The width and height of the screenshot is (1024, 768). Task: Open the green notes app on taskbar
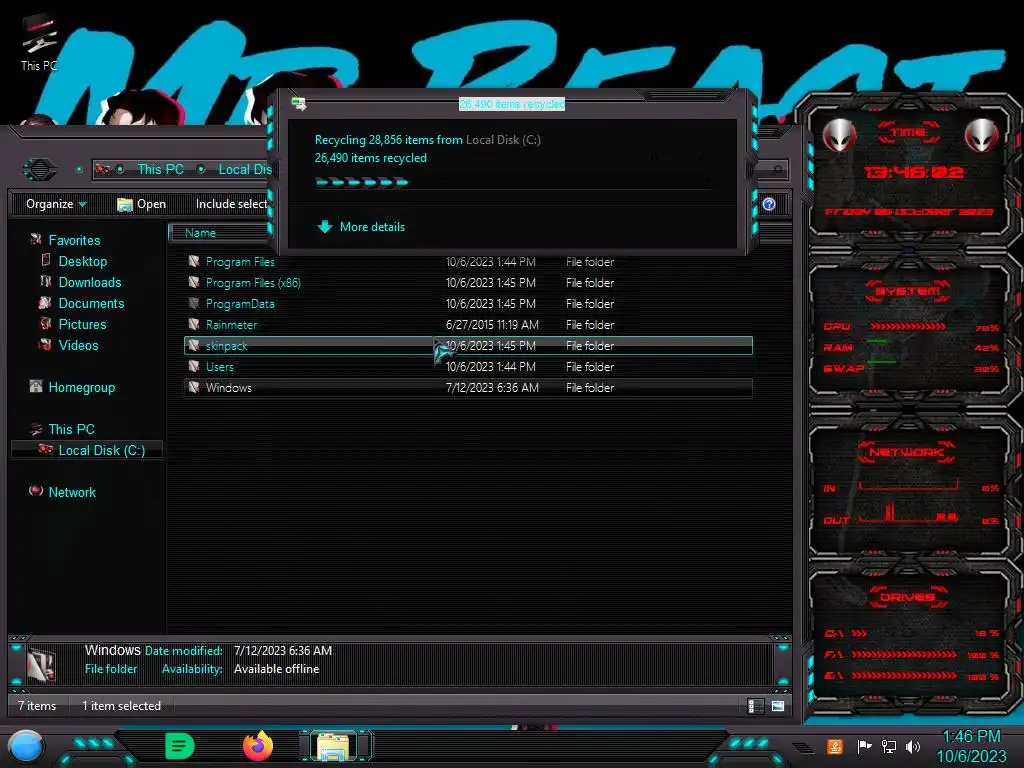180,746
